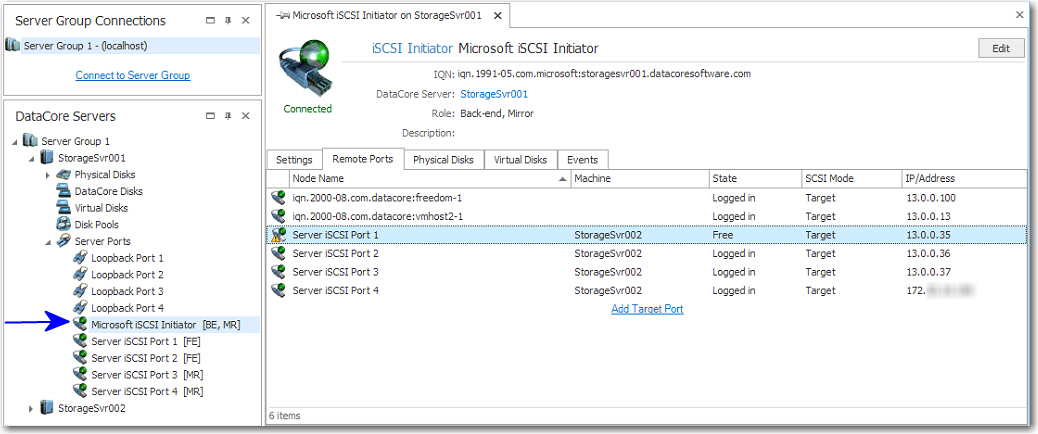
Task: Click the 13.0.0.37 address cell
Action: pos(928,272)
